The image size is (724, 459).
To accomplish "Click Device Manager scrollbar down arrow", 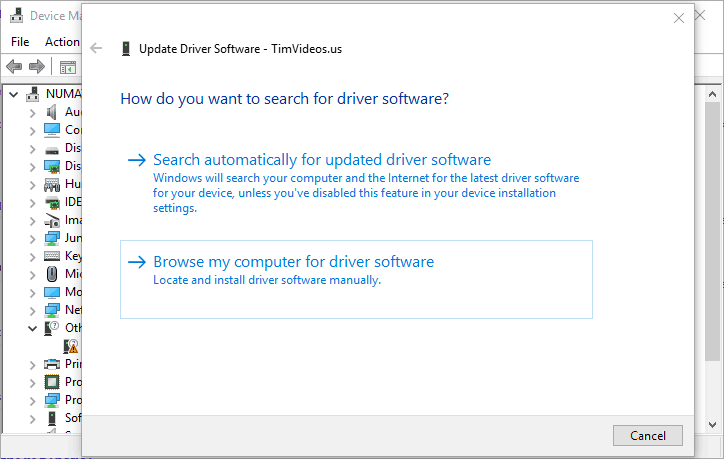I will click(712, 424).
